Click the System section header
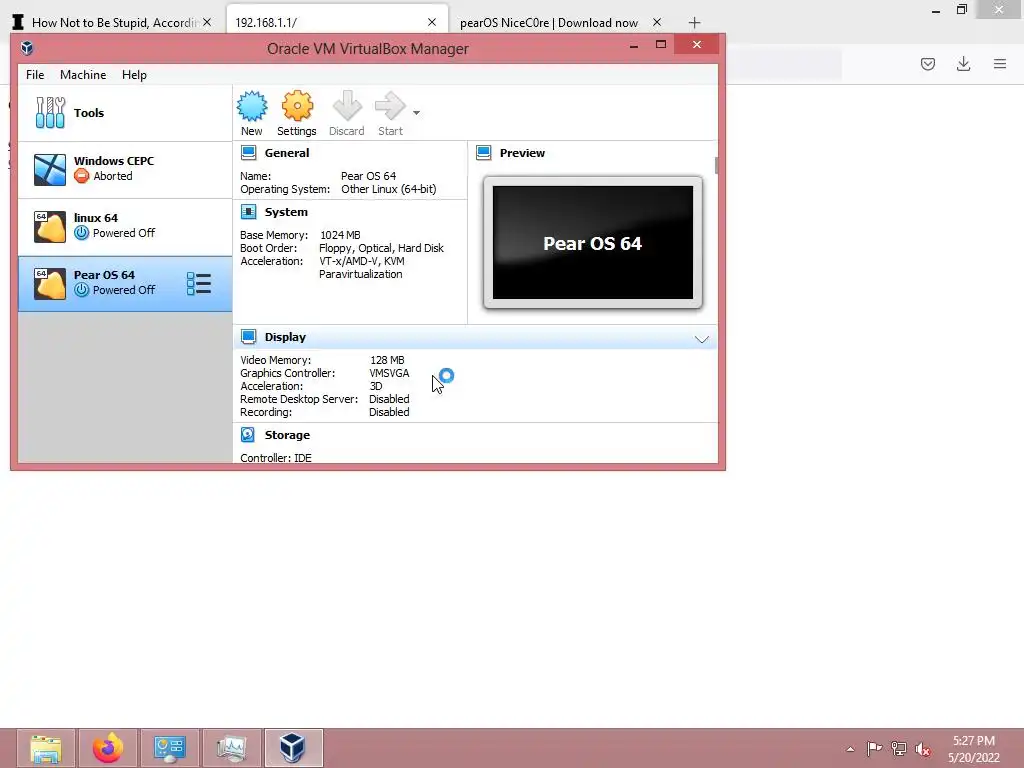The image size is (1024, 768). pyautogui.click(x=286, y=212)
